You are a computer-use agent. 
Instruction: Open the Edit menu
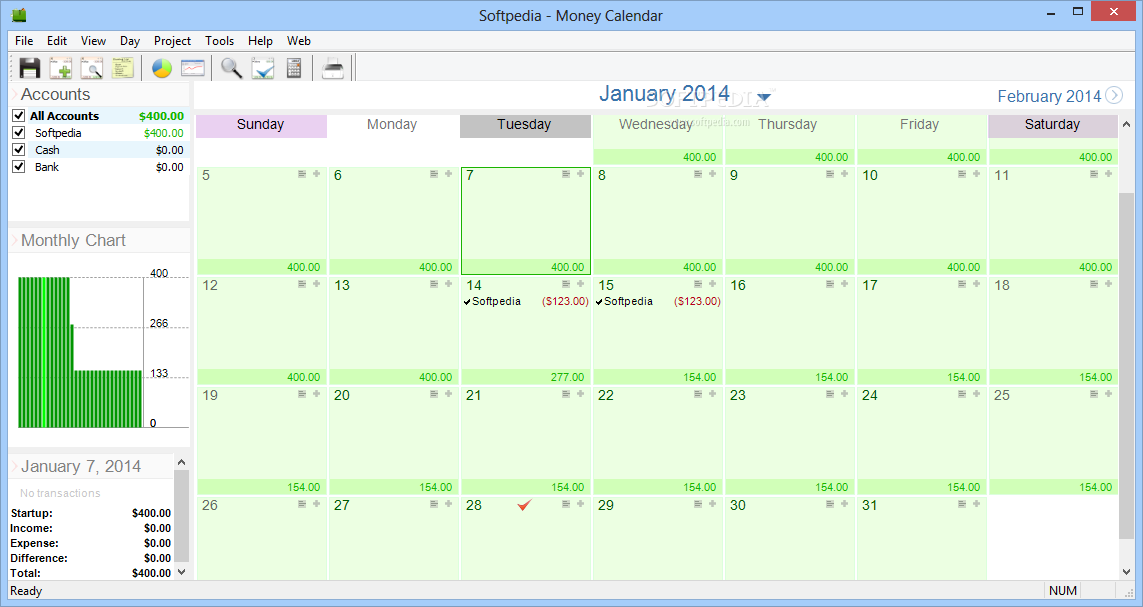tap(57, 41)
